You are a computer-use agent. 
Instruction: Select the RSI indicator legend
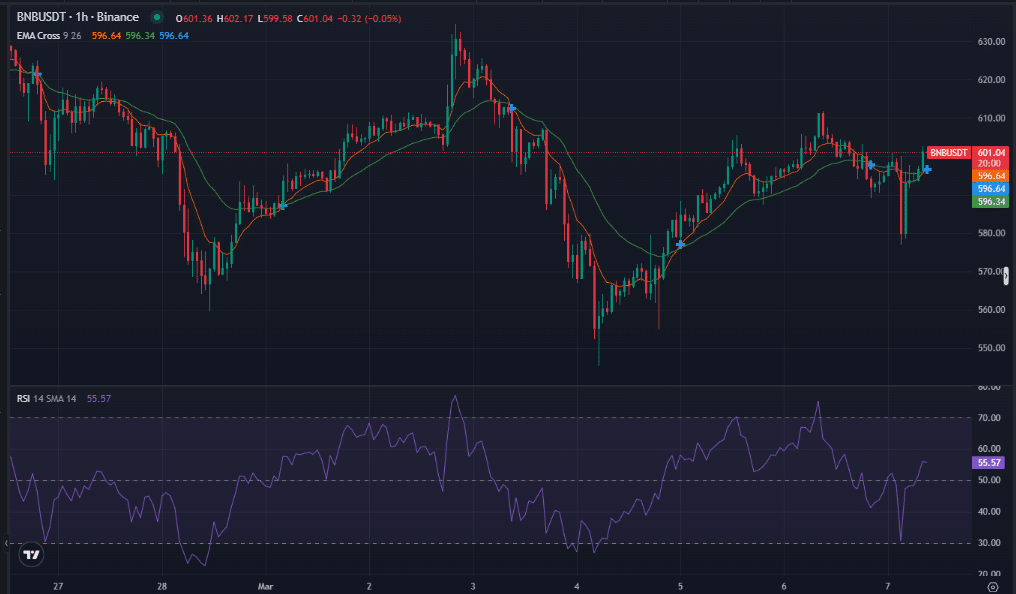pyautogui.click(x=46, y=398)
